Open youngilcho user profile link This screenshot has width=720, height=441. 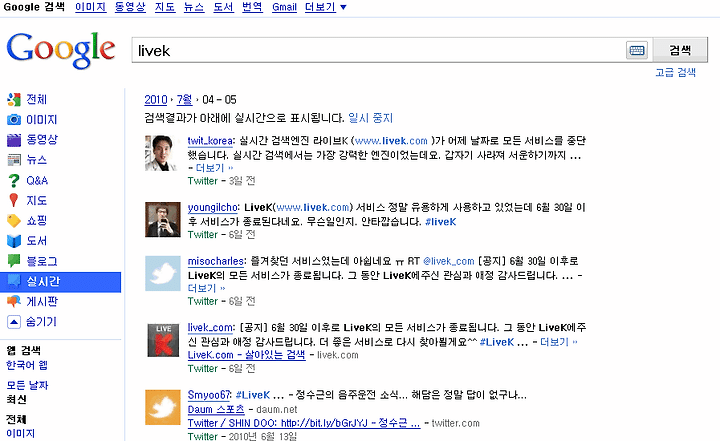pos(213,208)
